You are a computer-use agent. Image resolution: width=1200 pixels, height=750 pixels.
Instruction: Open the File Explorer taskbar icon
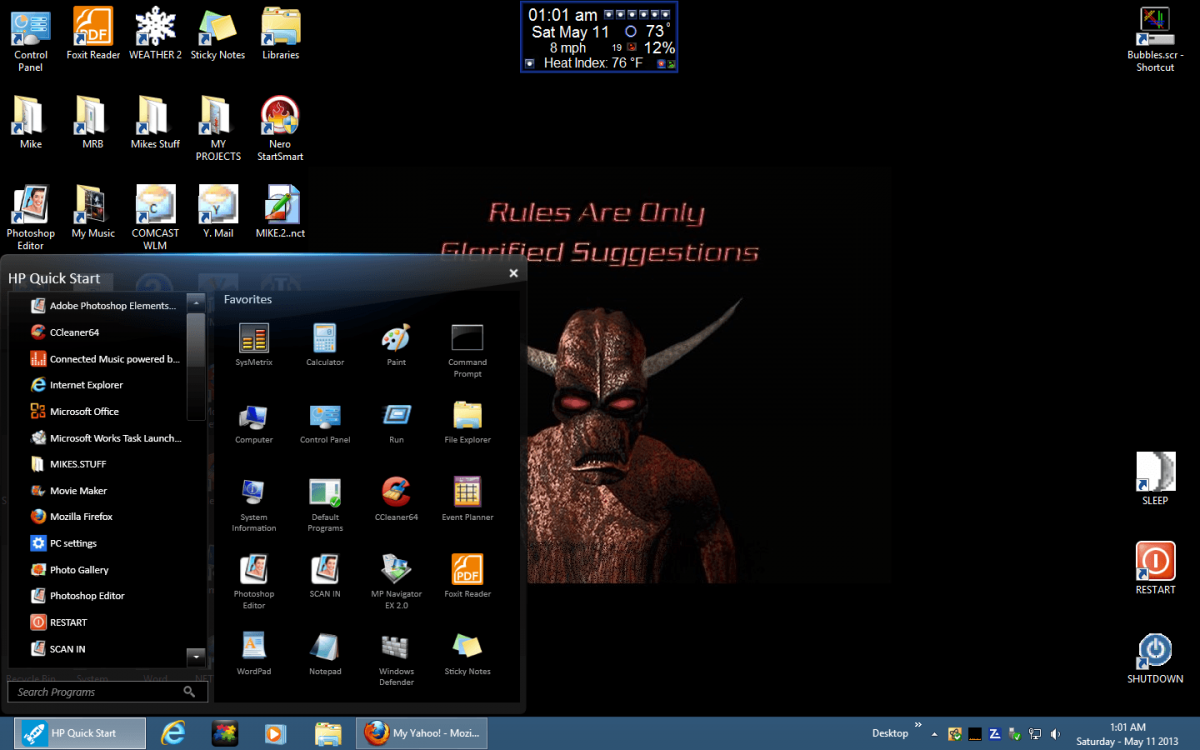327,733
